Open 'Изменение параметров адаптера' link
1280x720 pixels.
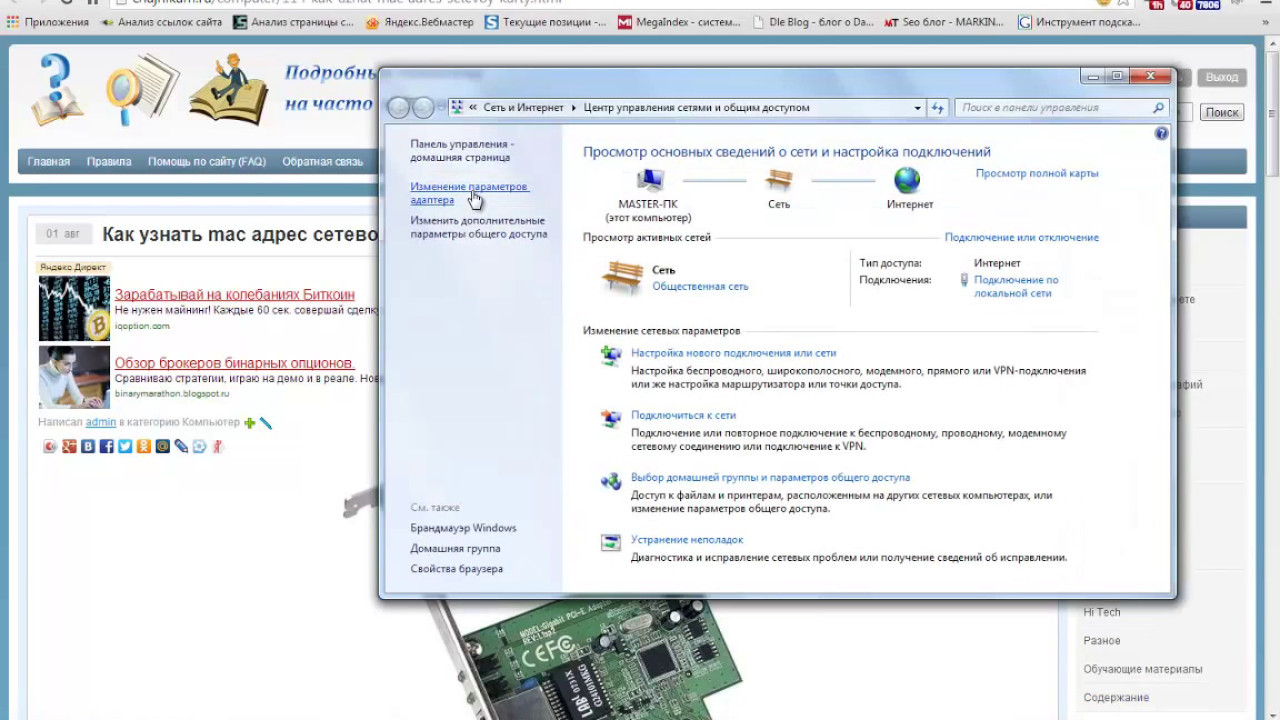[x=469, y=193]
